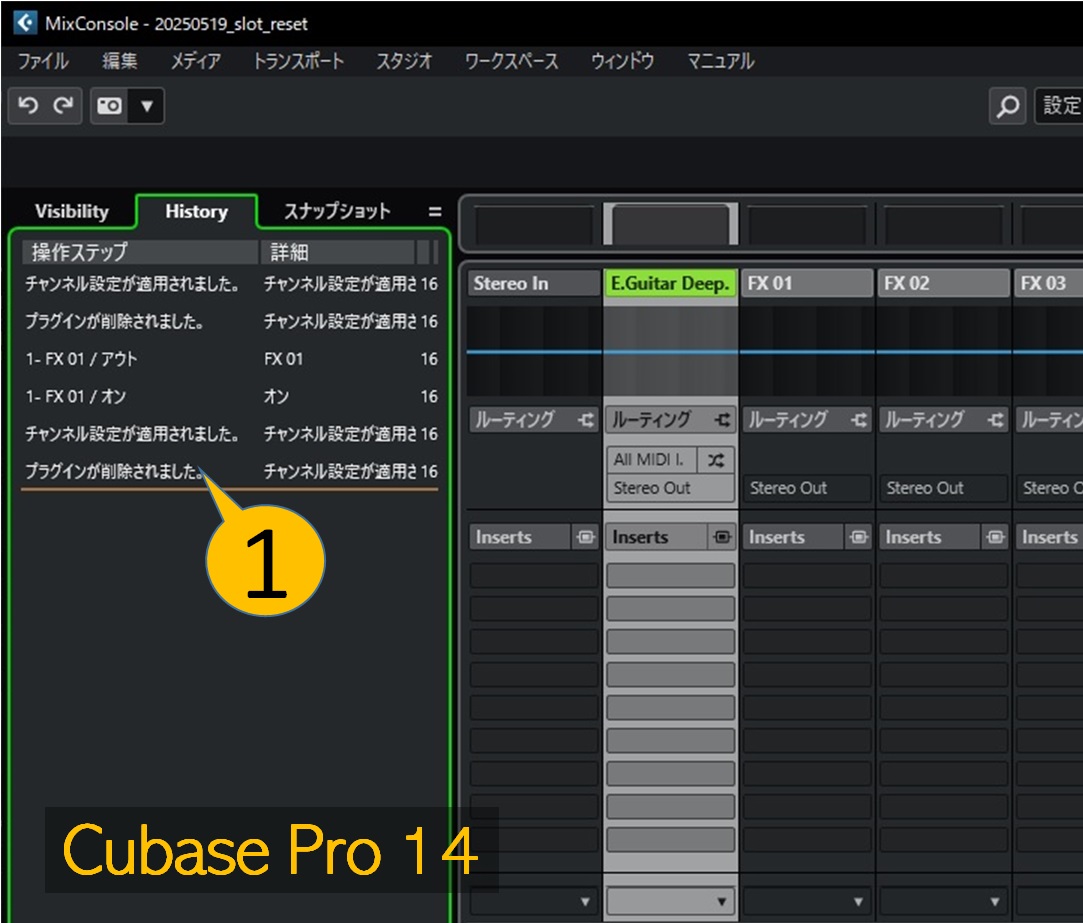This screenshot has height=923, width=1083.
Task: Click routing icon on FX 02 ルーティング header
Action: pyautogui.click(x=995, y=419)
